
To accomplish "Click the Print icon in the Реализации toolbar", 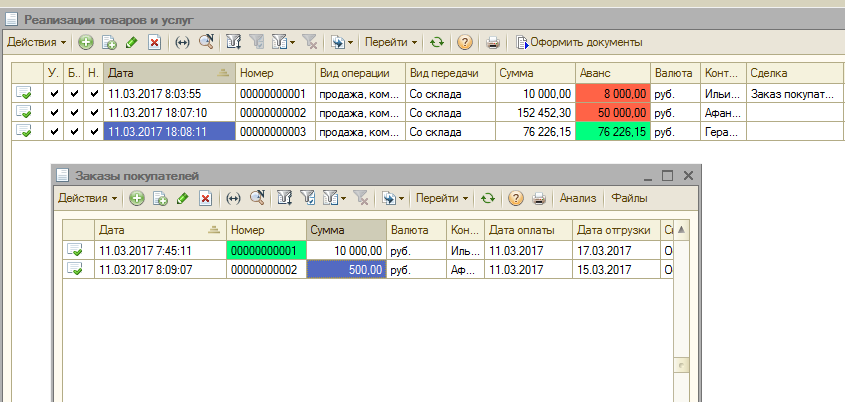I will coord(492,42).
